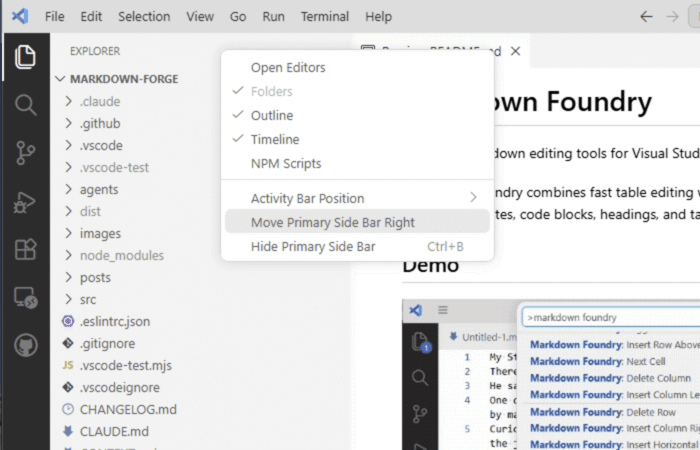Image resolution: width=700 pixels, height=450 pixels.
Task: Open the Edit menu
Action: coord(91,17)
